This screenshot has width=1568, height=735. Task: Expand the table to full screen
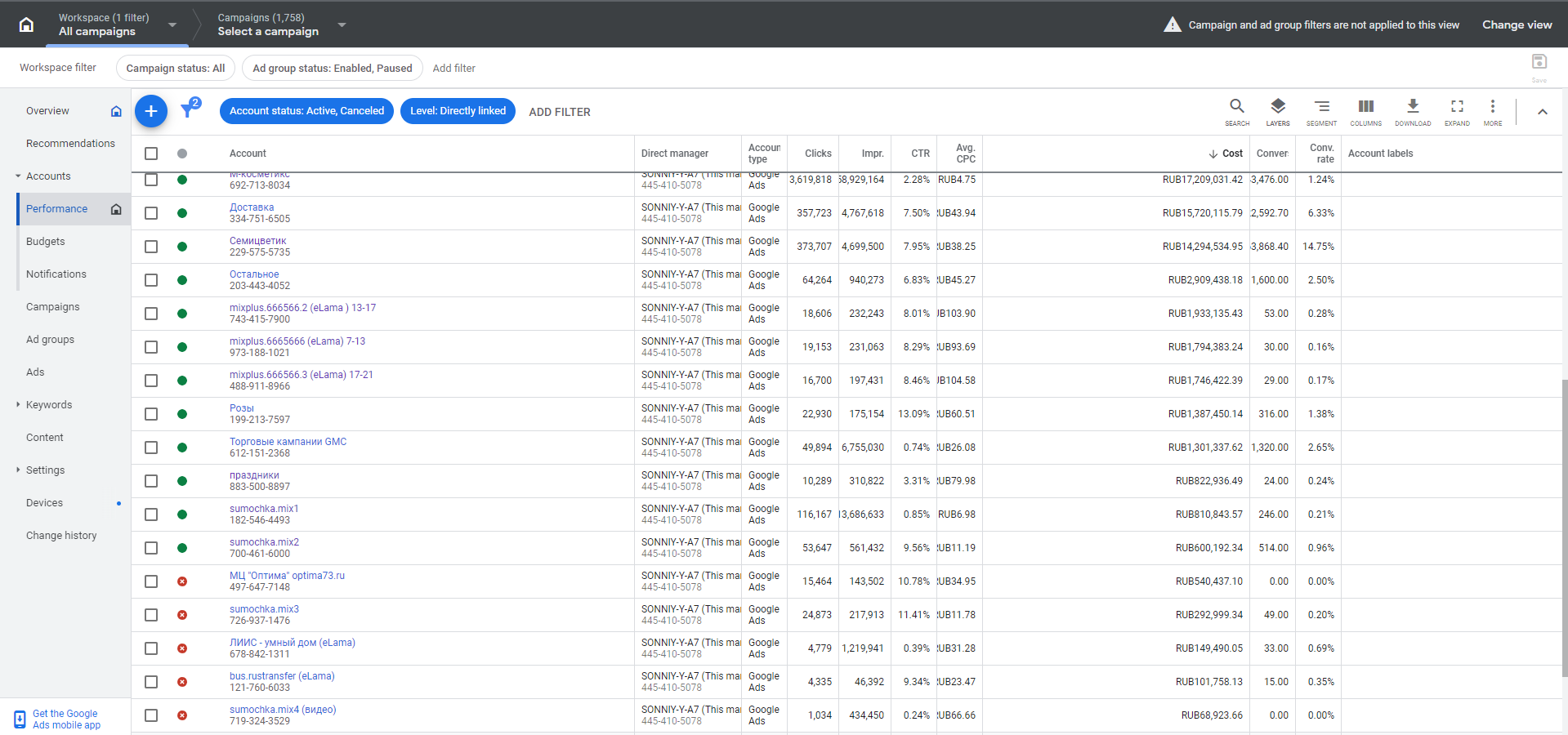[1457, 112]
